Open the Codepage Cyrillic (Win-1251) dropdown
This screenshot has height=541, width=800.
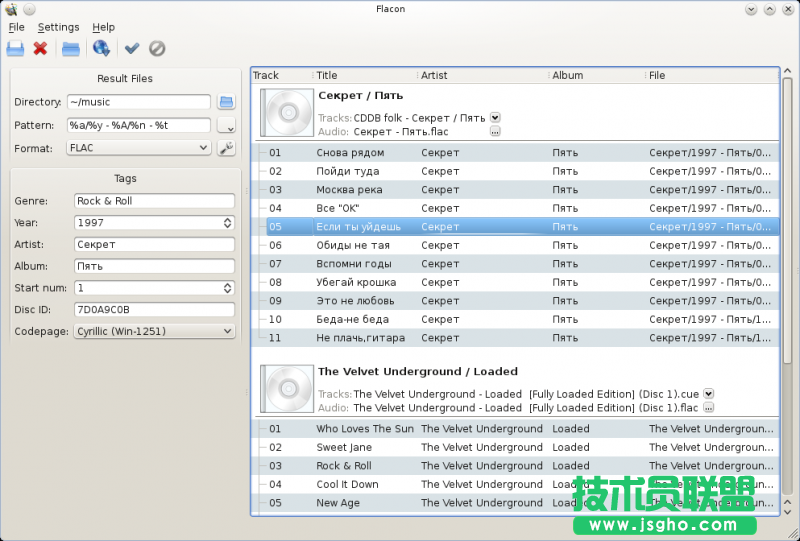(154, 331)
